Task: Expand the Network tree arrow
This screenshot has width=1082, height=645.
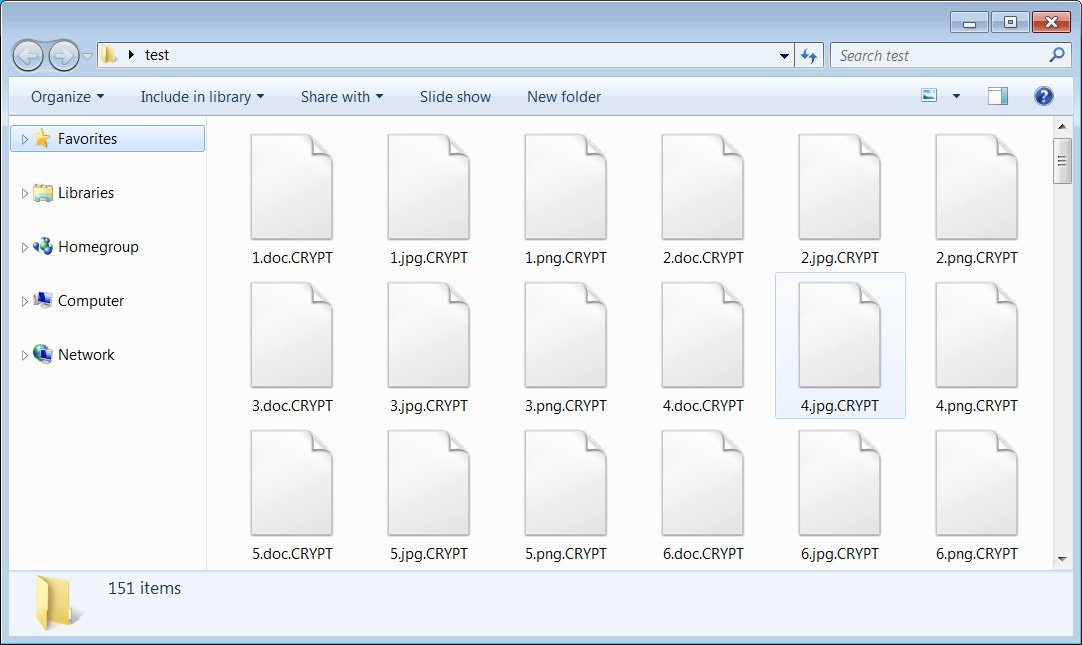Action: tap(24, 355)
